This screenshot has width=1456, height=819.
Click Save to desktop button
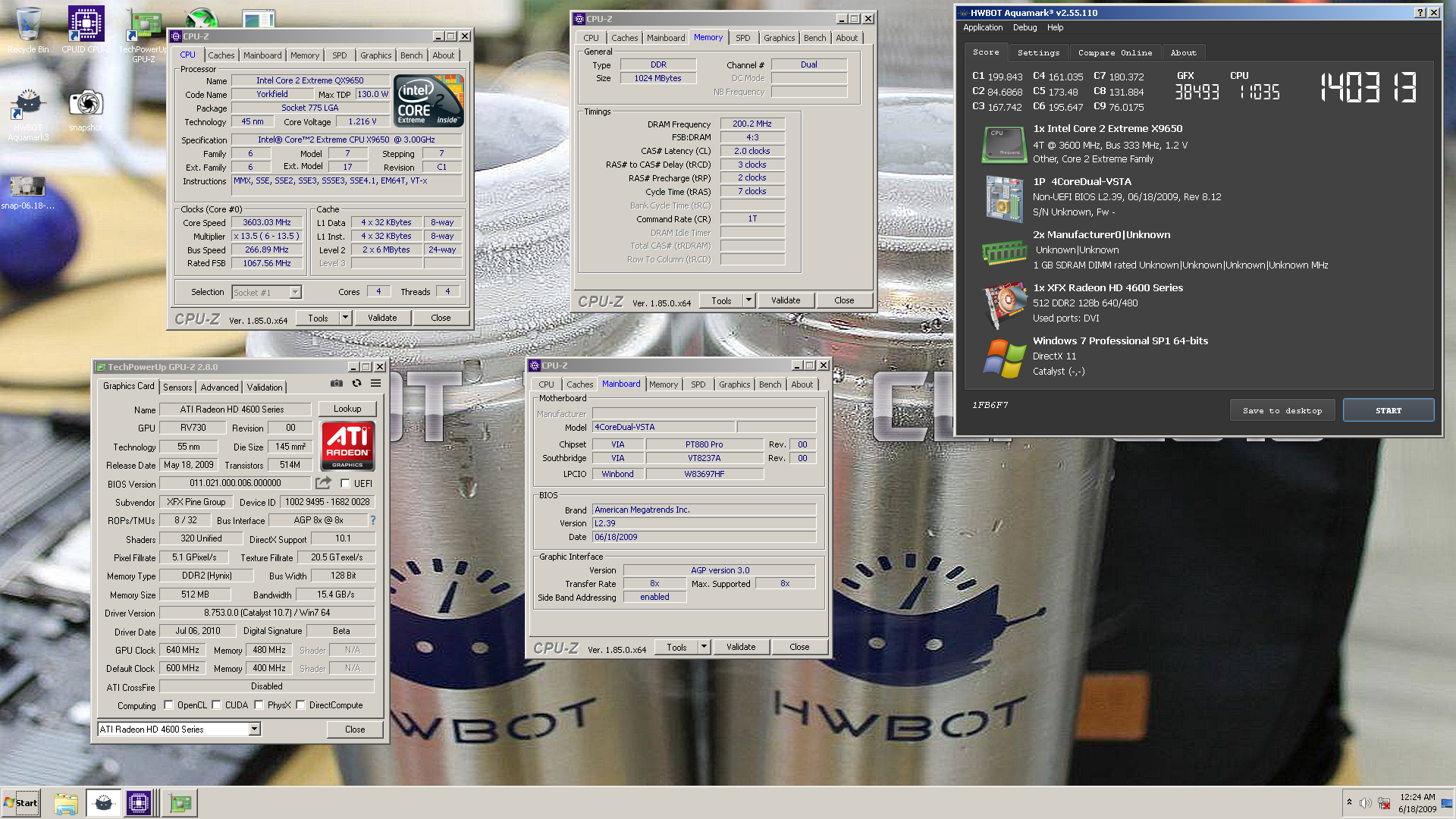coord(1282,410)
